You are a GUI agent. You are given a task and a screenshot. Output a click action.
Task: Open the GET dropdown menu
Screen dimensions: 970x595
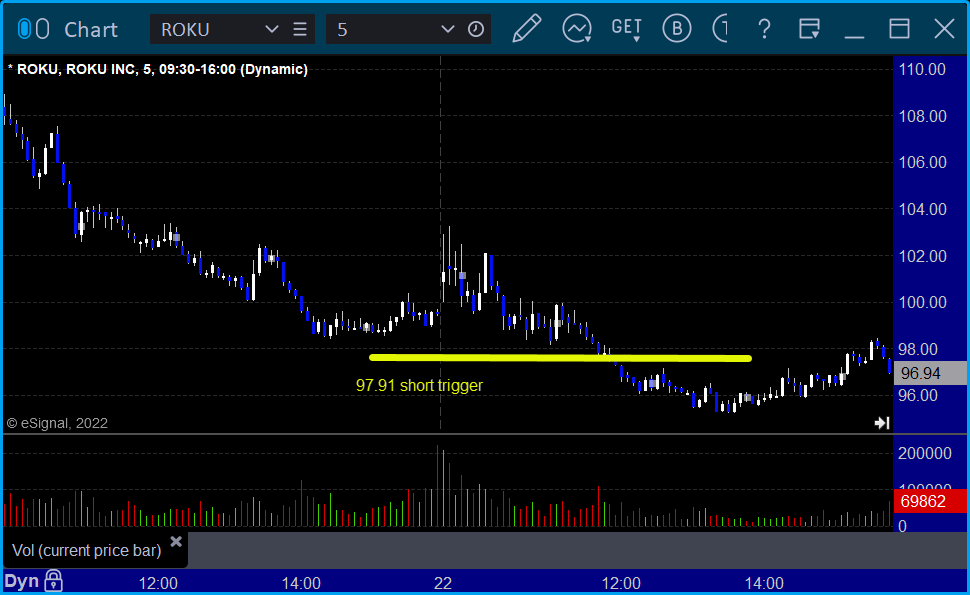point(627,29)
